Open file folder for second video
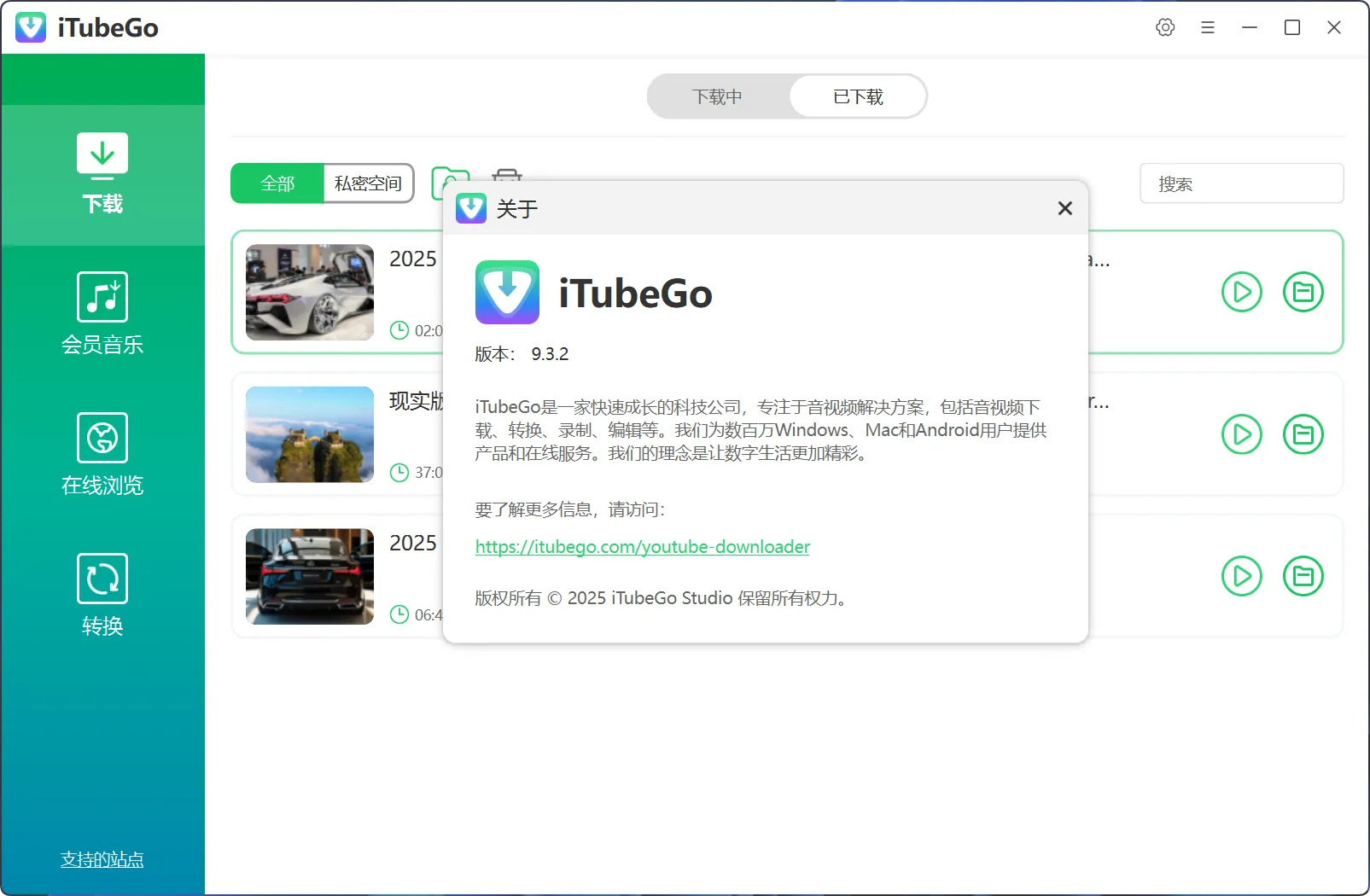This screenshot has width=1370, height=896. tap(1303, 434)
